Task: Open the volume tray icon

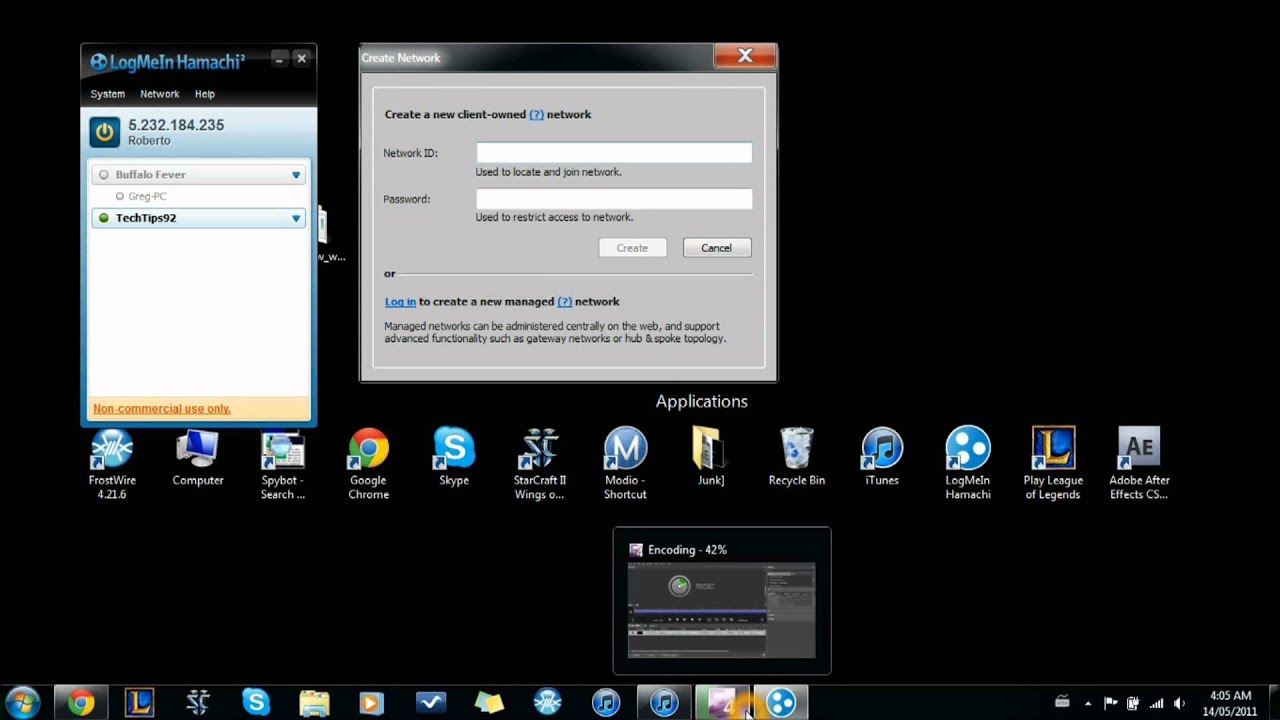Action: point(1179,703)
